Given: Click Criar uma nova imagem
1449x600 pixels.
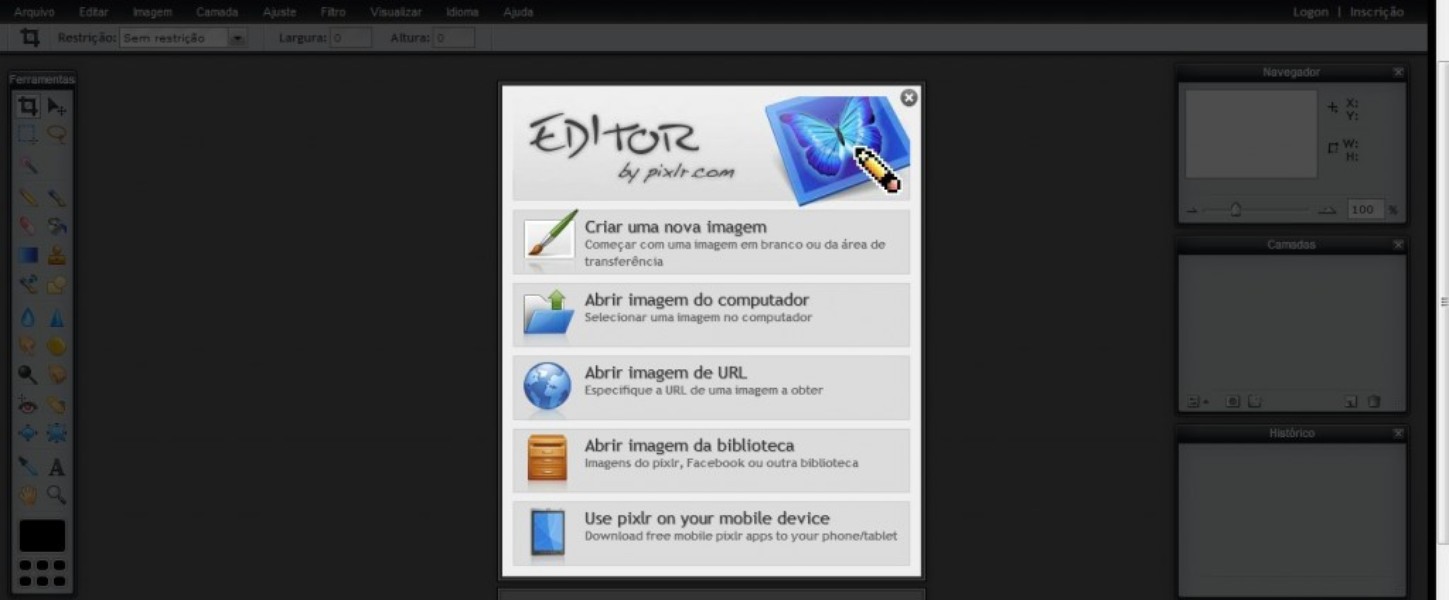Looking at the screenshot, I should pyautogui.click(x=711, y=242).
